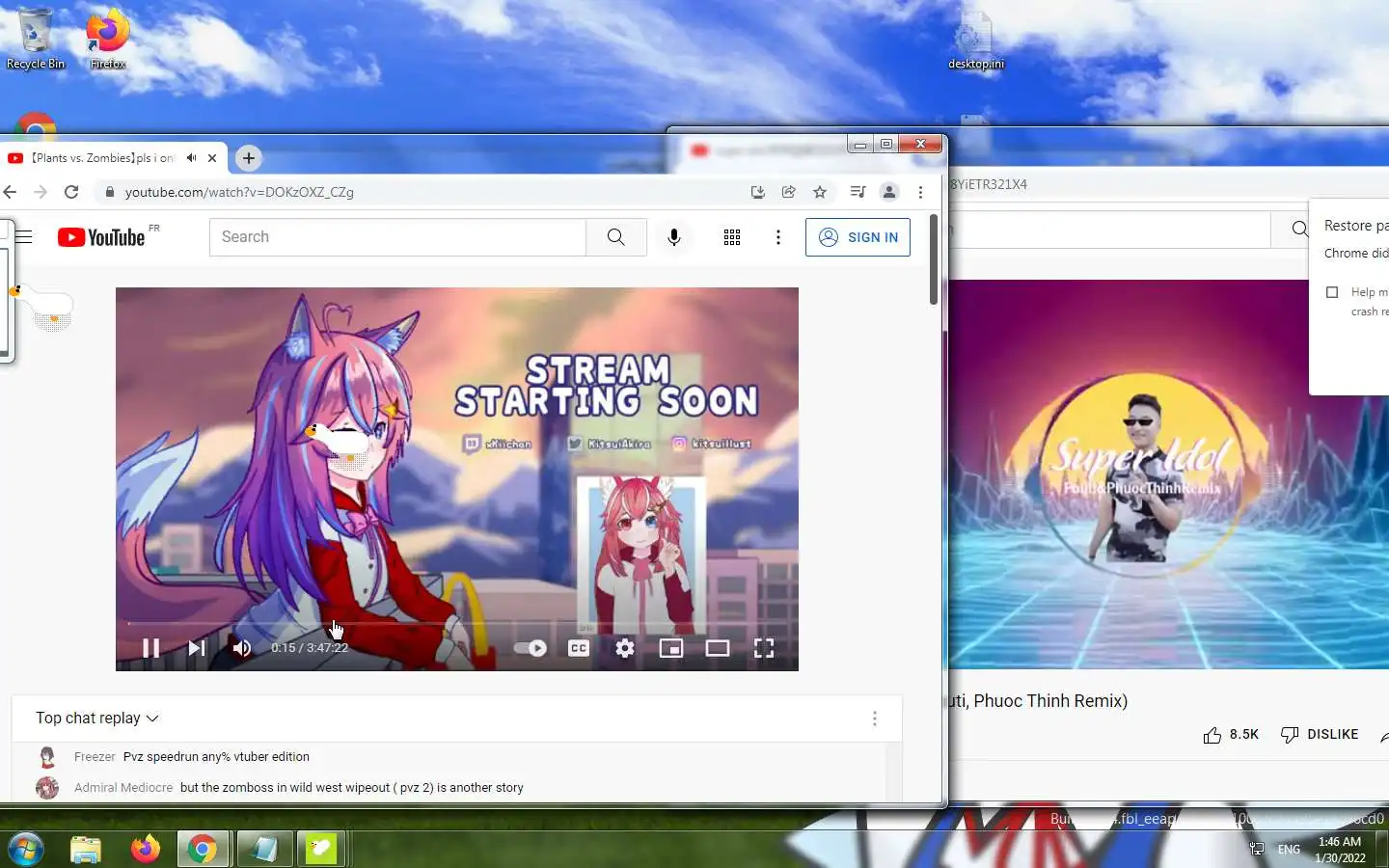Image resolution: width=1389 pixels, height=868 pixels.
Task: Skip to next video in player
Action: click(x=196, y=648)
